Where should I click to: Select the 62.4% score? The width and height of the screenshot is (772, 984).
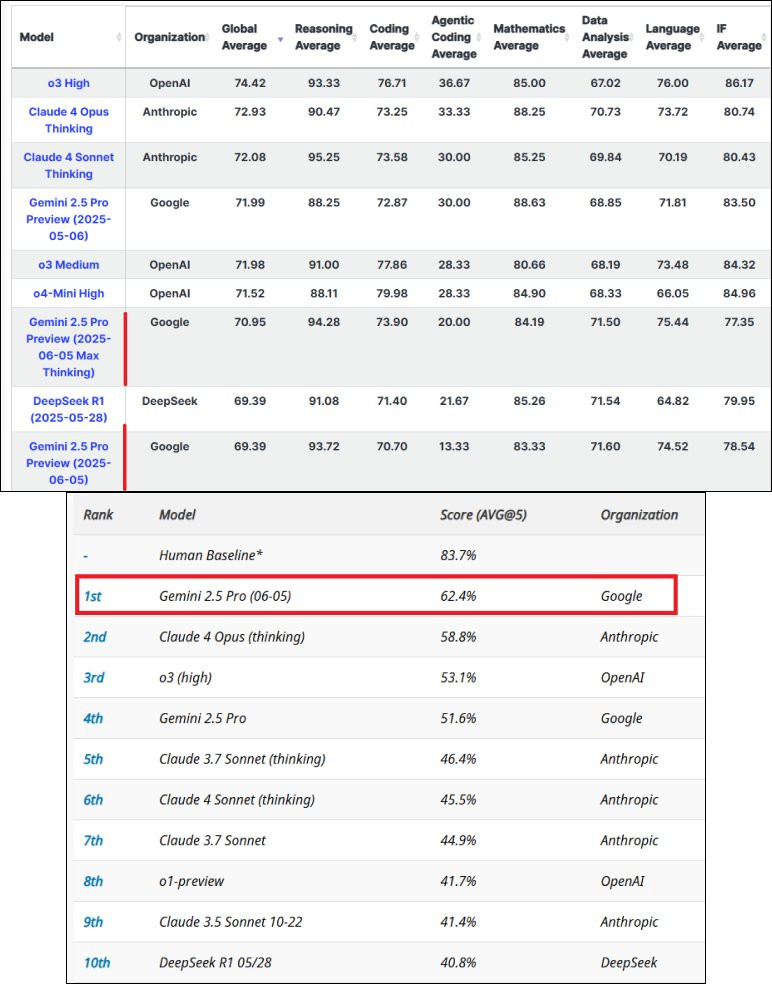pyautogui.click(x=458, y=596)
